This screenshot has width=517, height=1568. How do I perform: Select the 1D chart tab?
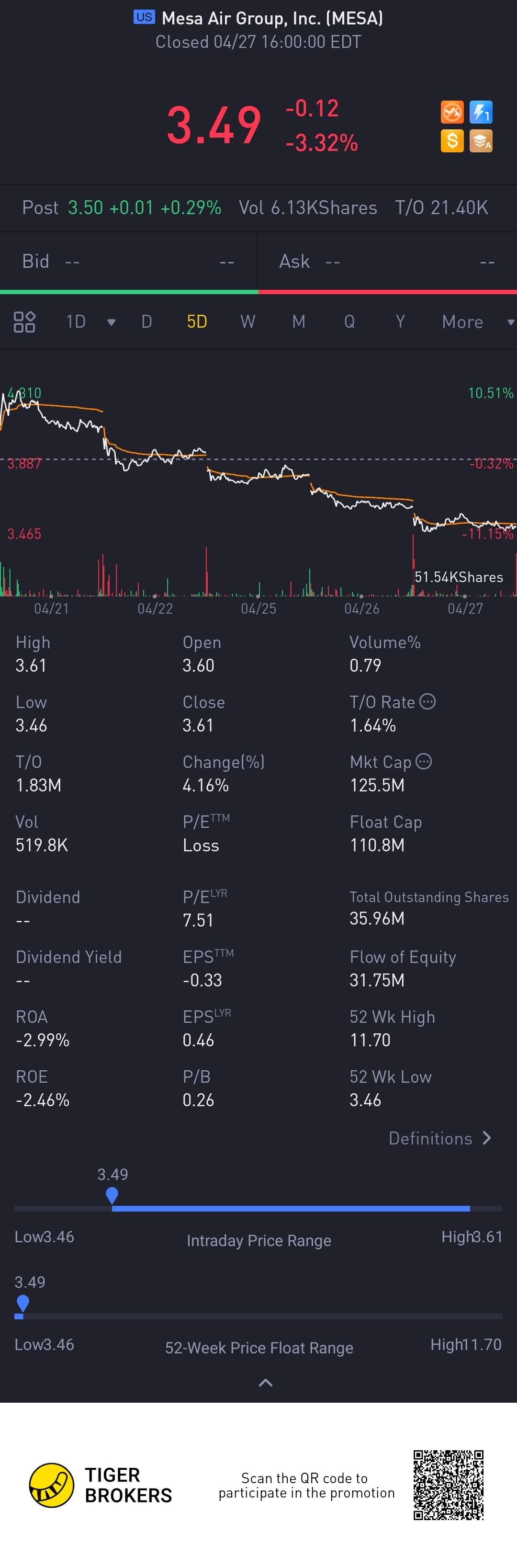point(76,321)
